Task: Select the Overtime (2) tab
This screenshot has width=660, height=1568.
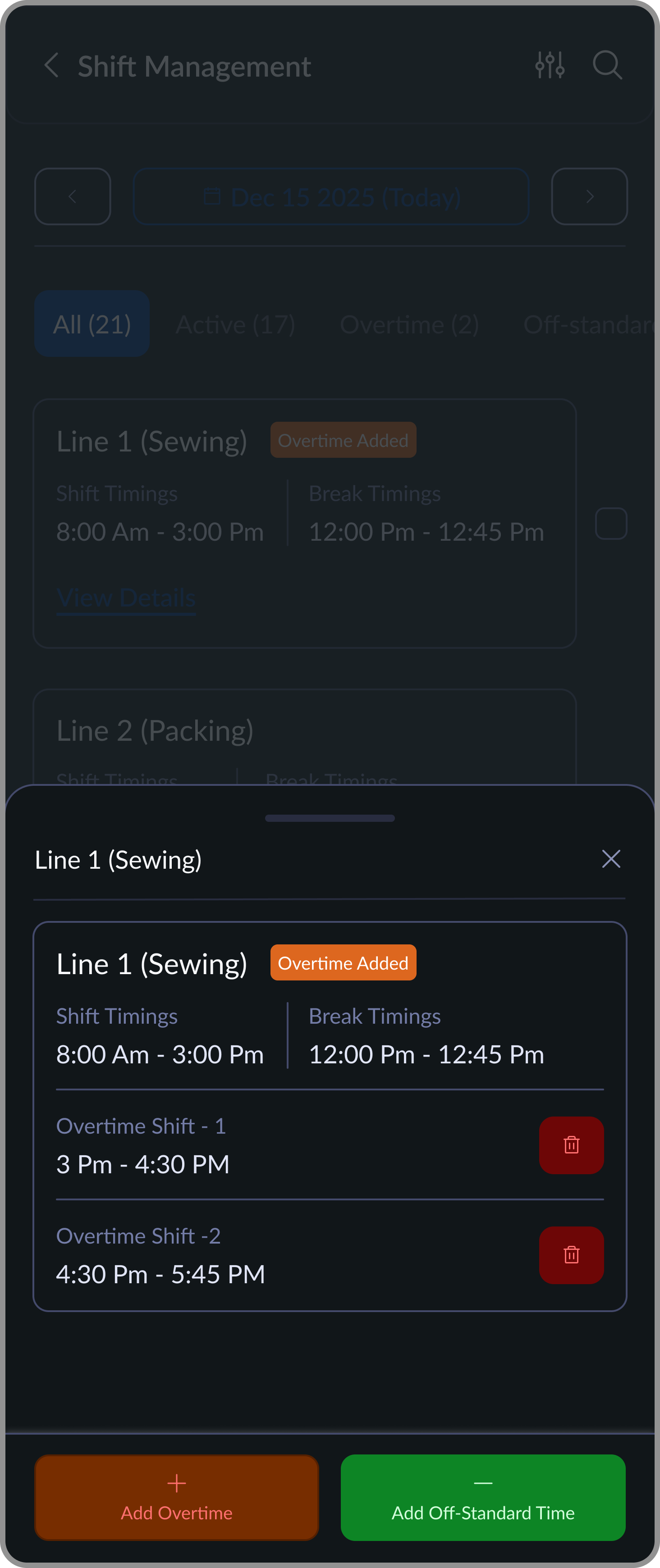Action: pos(410,324)
